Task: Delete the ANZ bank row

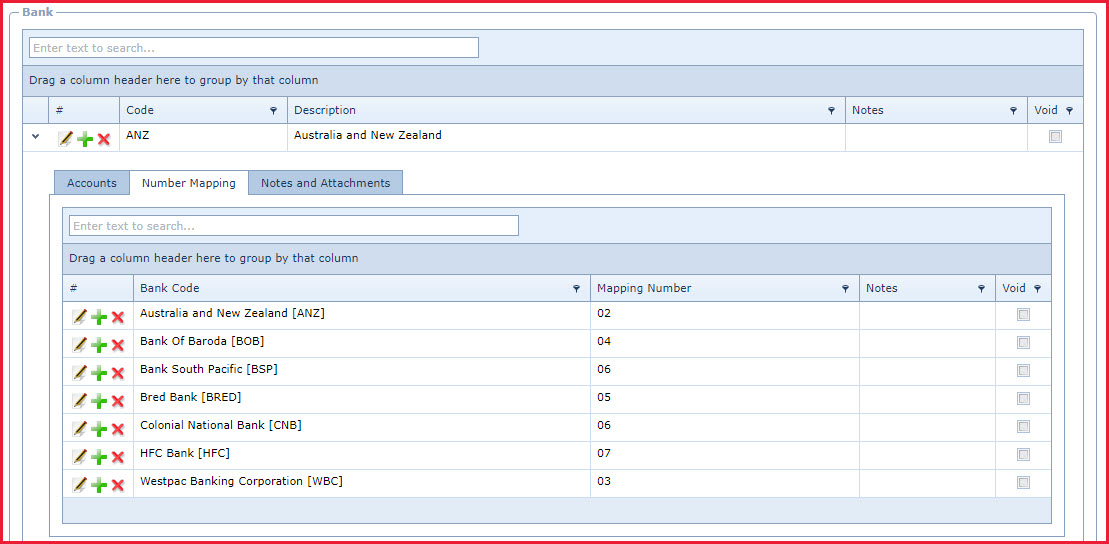Action: (x=104, y=139)
